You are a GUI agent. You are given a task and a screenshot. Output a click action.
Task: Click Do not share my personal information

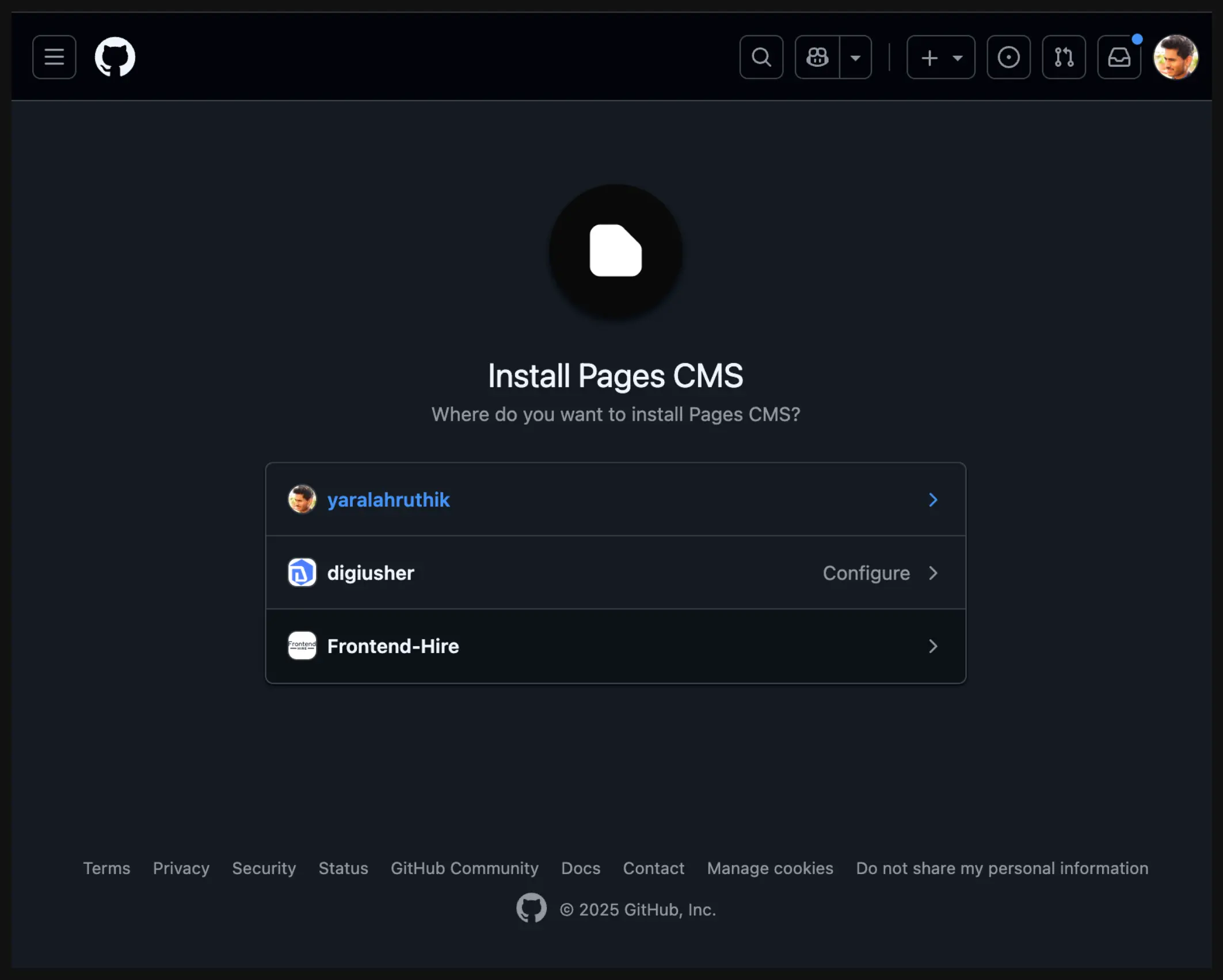pos(1002,868)
